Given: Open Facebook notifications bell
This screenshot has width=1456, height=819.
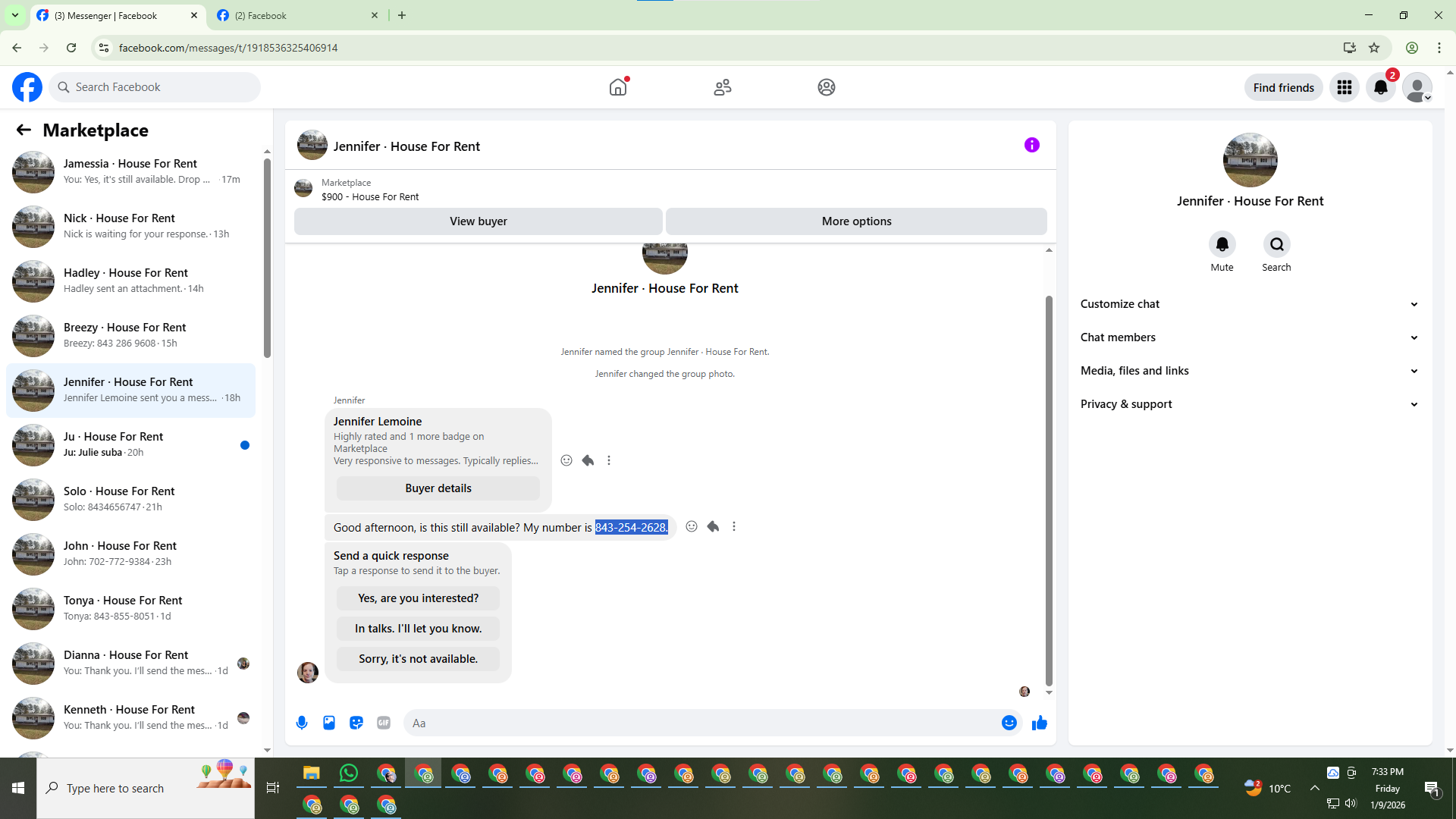Looking at the screenshot, I should [x=1380, y=87].
